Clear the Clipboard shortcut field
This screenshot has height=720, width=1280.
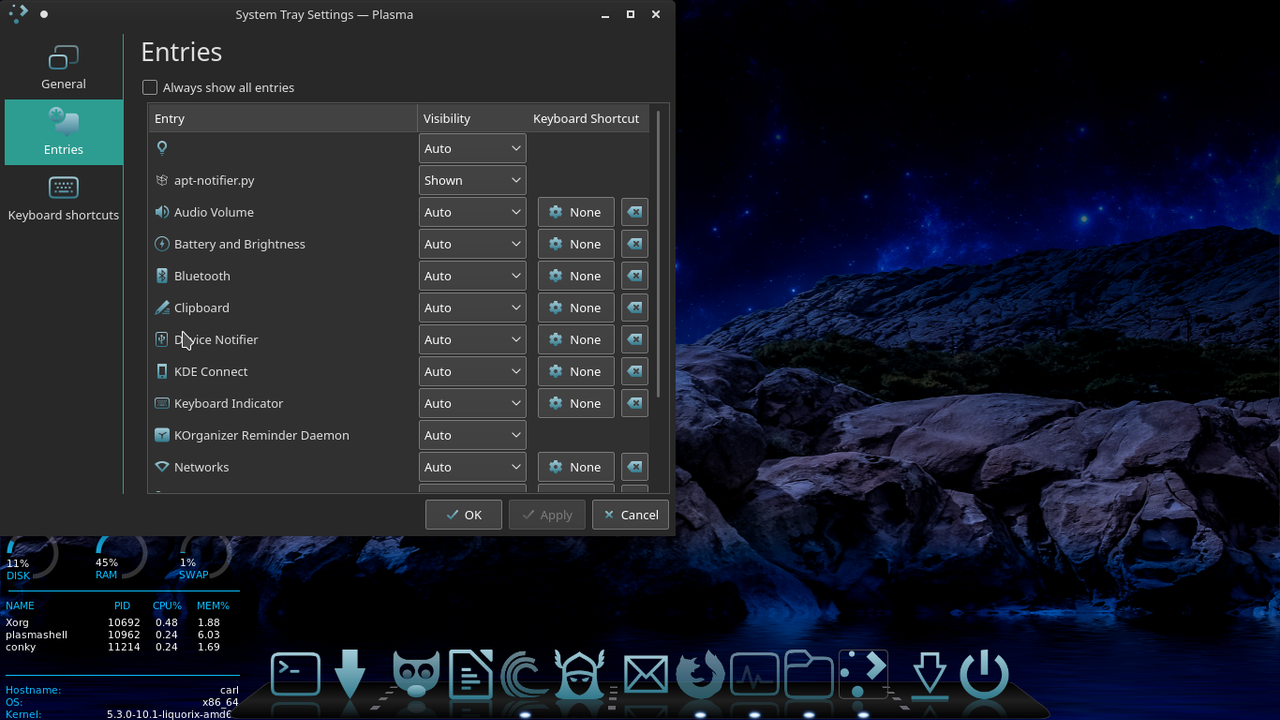point(634,307)
